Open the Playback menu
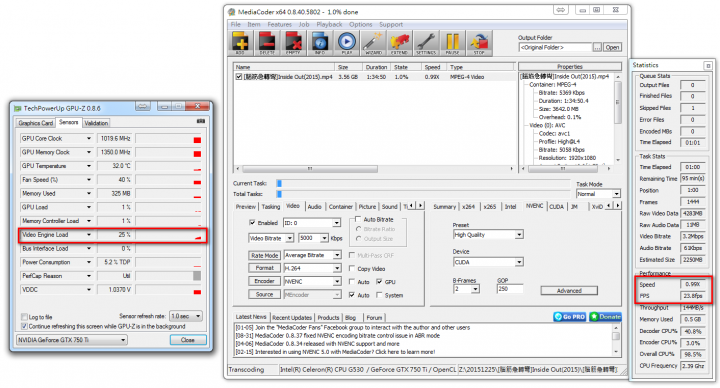 329,24
